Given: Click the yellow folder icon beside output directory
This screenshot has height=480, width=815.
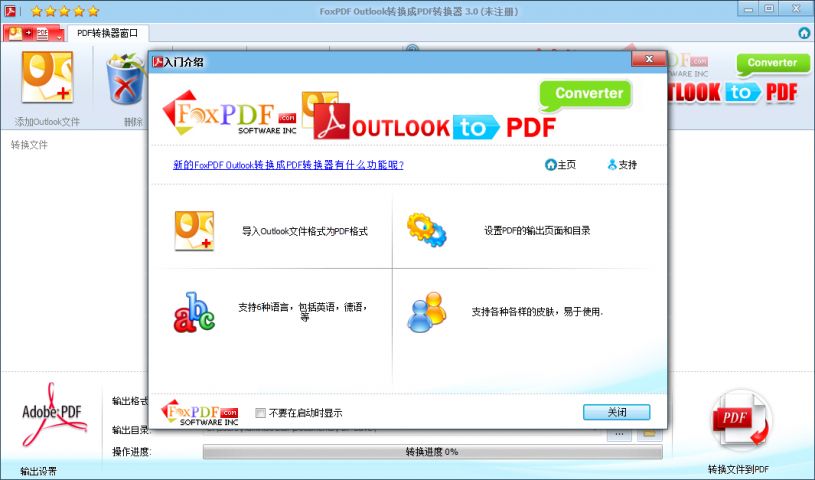Looking at the screenshot, I should (650, 433).
